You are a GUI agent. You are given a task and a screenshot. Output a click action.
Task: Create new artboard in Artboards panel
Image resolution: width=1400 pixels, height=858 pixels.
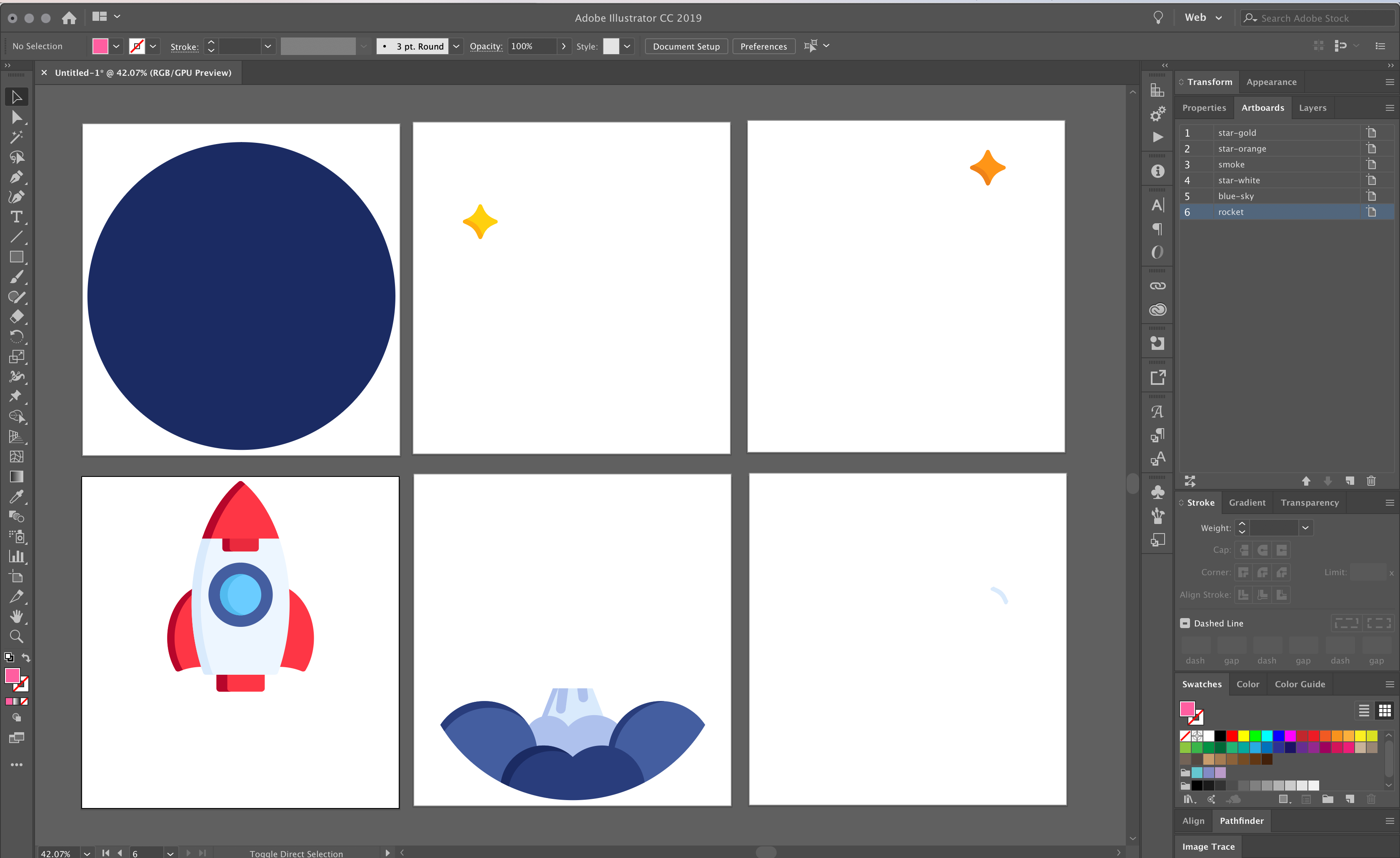(x=1350, y=481)
